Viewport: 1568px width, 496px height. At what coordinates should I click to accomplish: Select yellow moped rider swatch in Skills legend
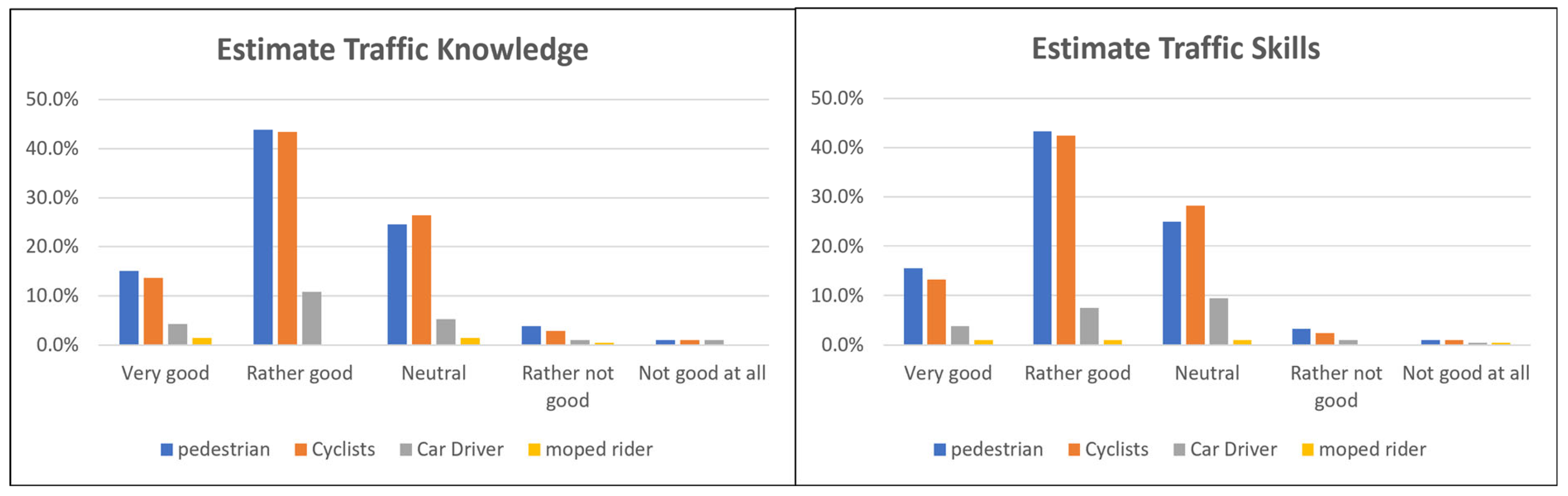pos(1307,450)
